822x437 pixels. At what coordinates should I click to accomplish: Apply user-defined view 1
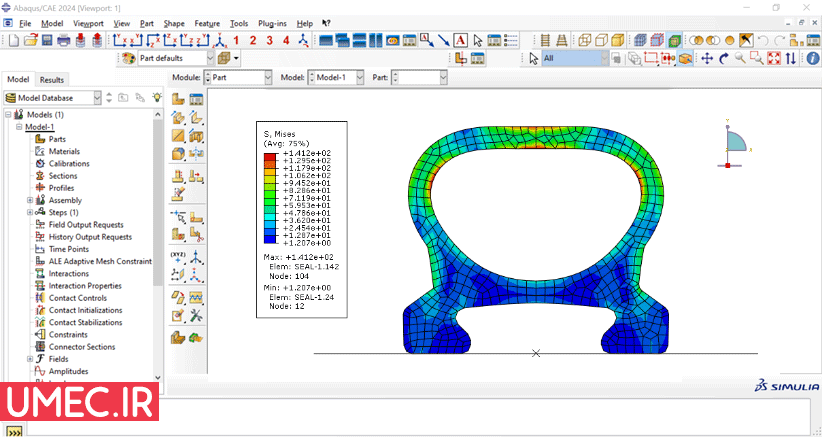coord(236,40)
